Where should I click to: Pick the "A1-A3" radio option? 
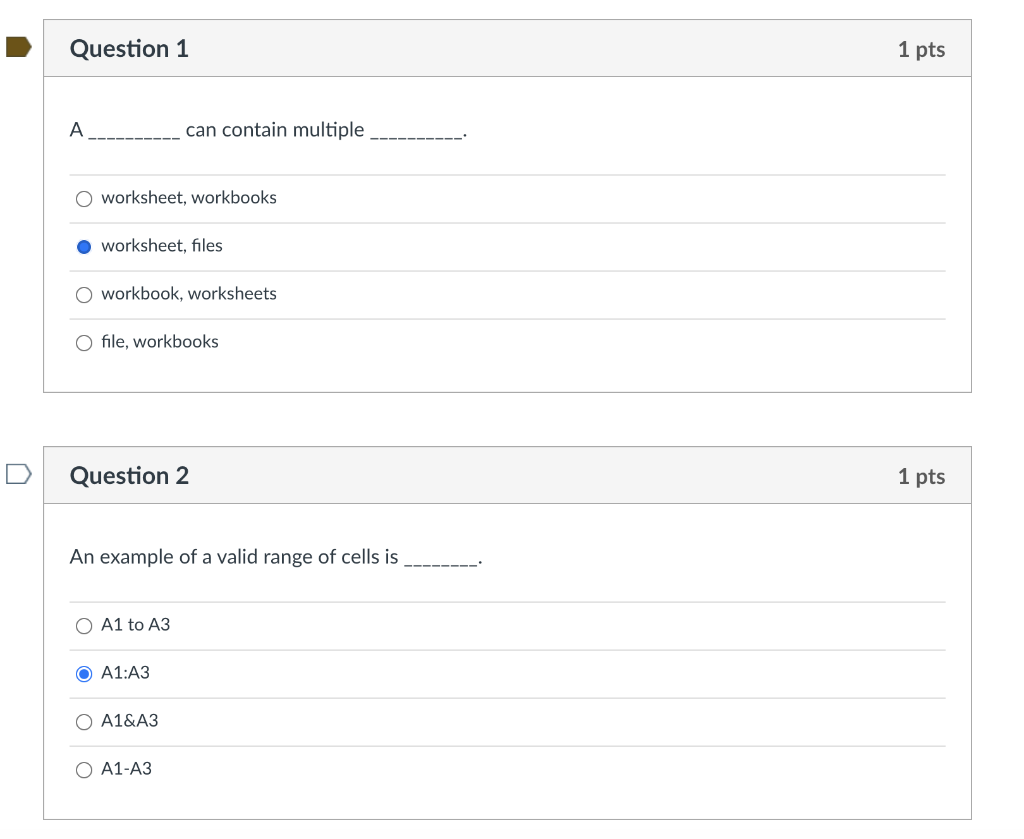[84, 769]
